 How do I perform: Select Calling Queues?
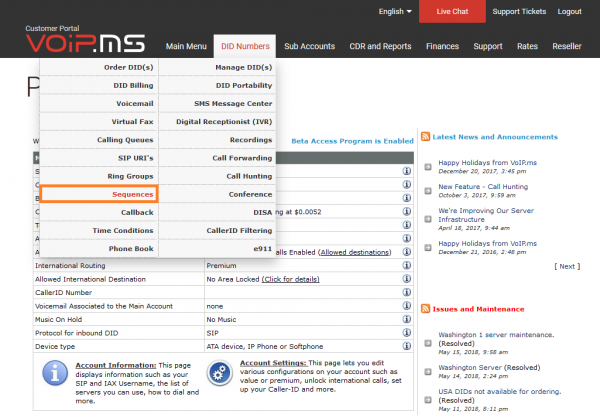pyautogui.click(x=99, y=140)
